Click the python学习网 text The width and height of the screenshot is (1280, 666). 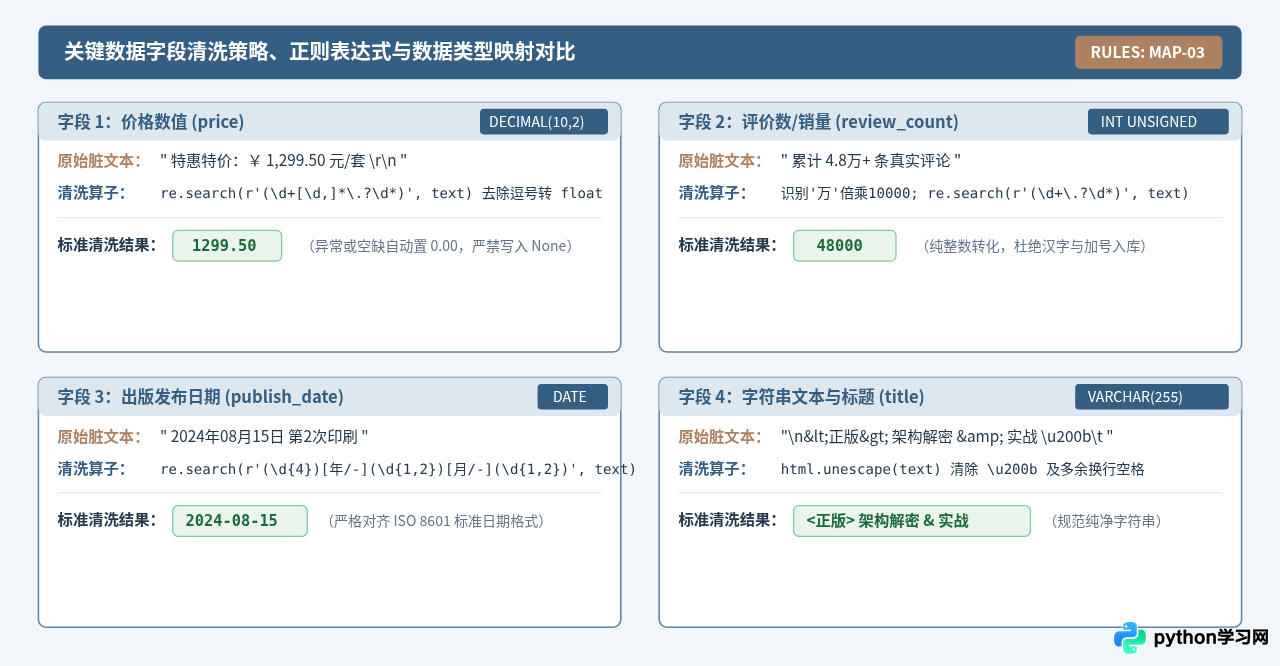click(x=1211, y=638)
